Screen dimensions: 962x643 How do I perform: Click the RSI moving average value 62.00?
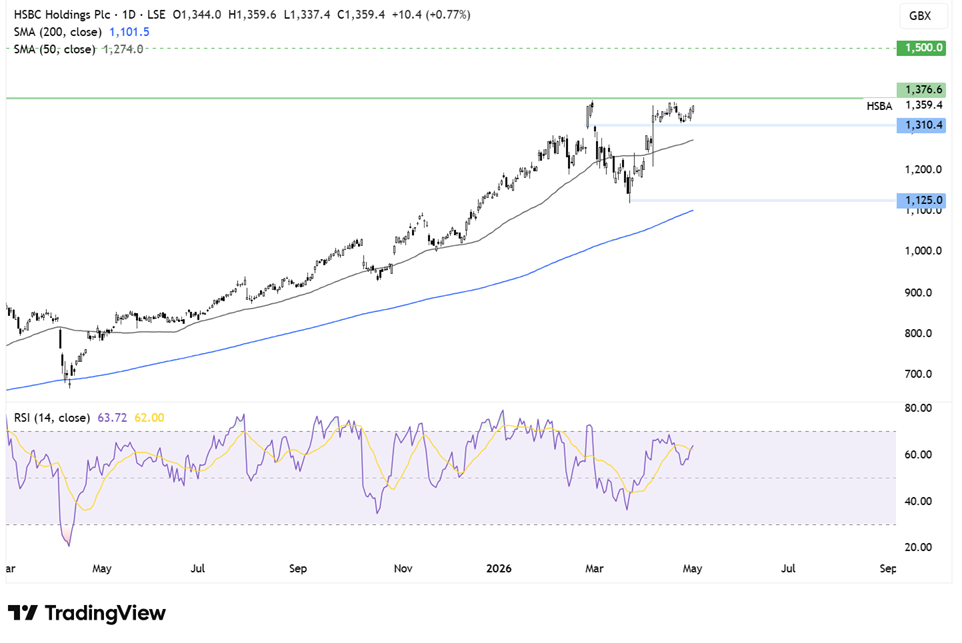click(x=149, y=418)
